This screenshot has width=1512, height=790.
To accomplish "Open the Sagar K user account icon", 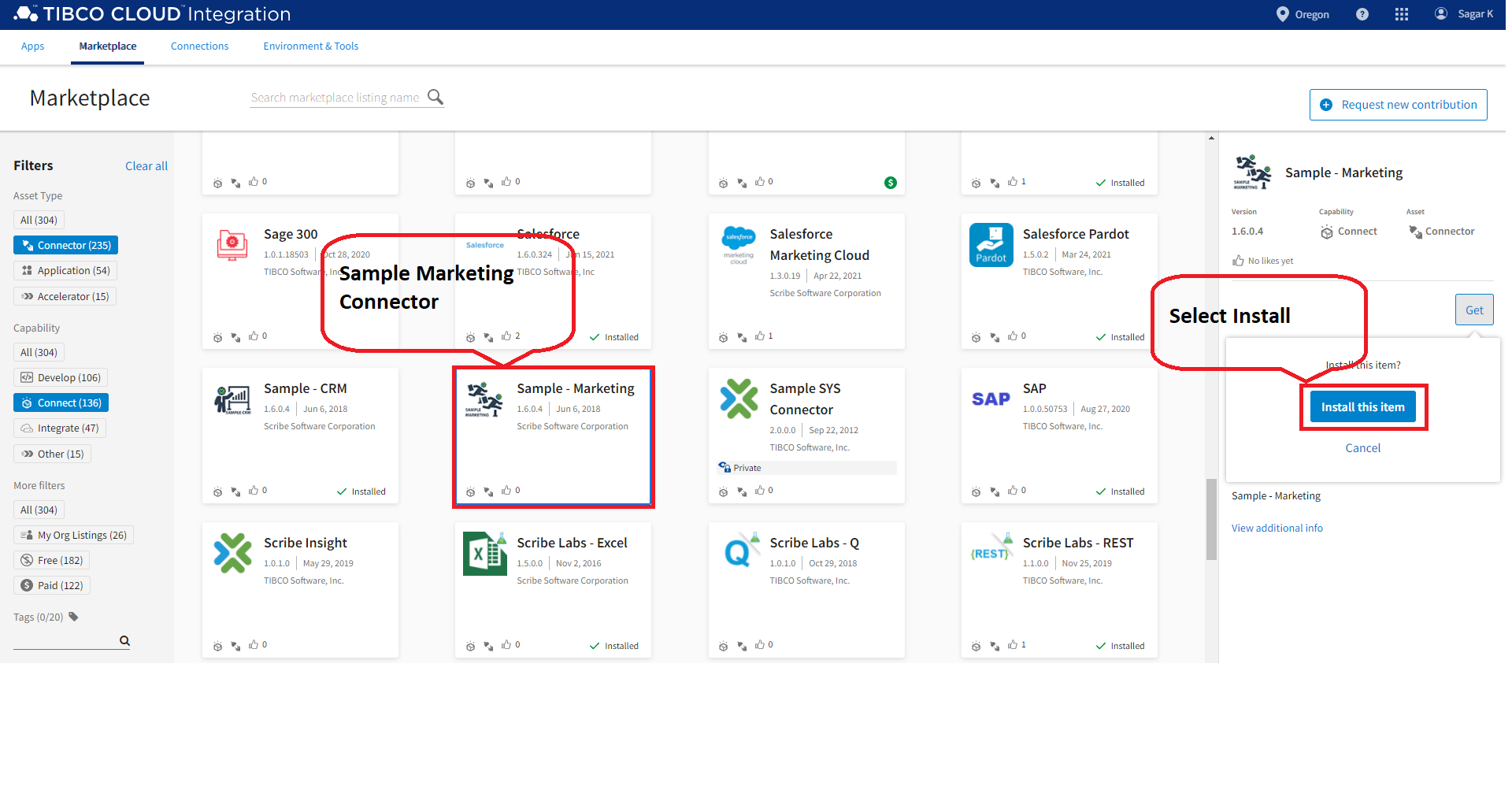I will click(x=1441, y=13).
